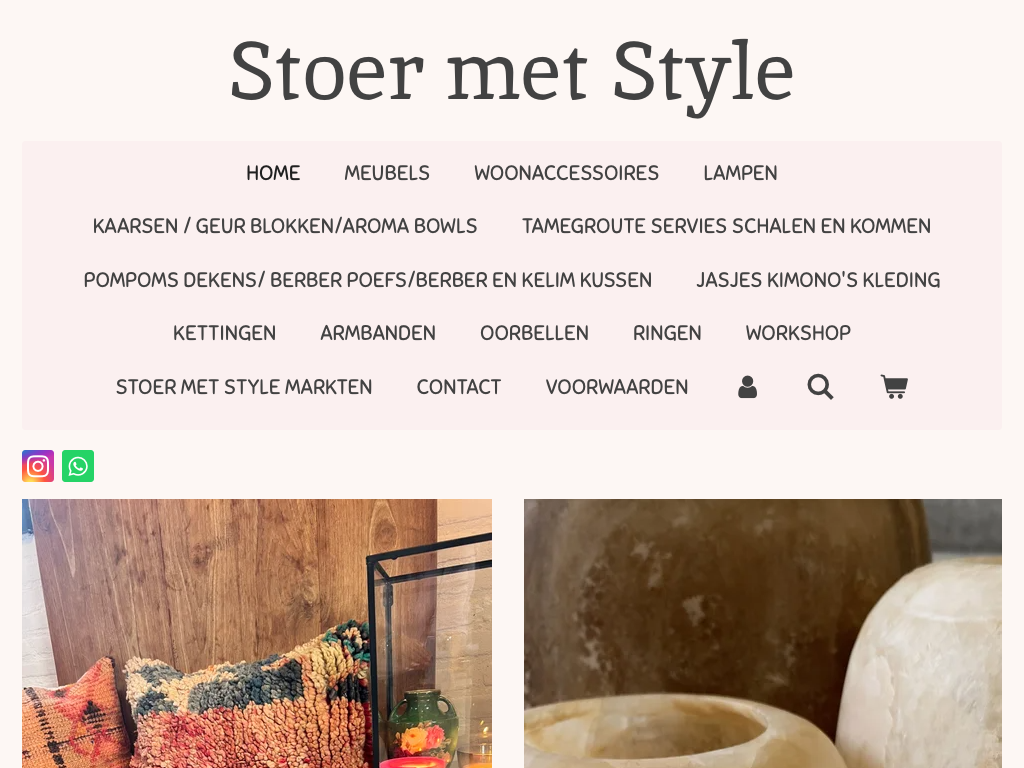Open the shopping cart icon
The width and height of the screenshot is (1024, 768).
pyautogui.click(x=894, y=387)
